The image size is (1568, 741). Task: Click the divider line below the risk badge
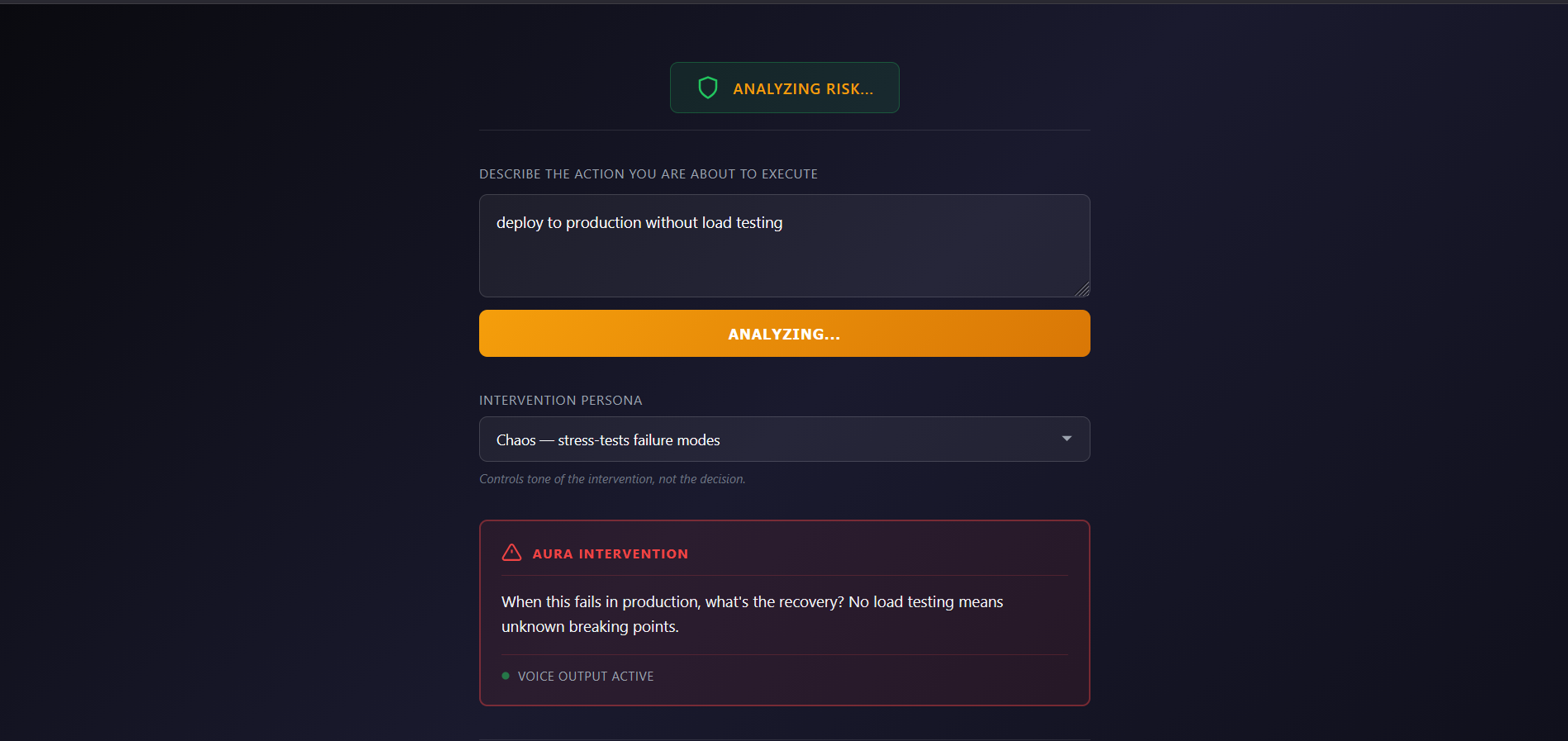click(x=784, y=130)
